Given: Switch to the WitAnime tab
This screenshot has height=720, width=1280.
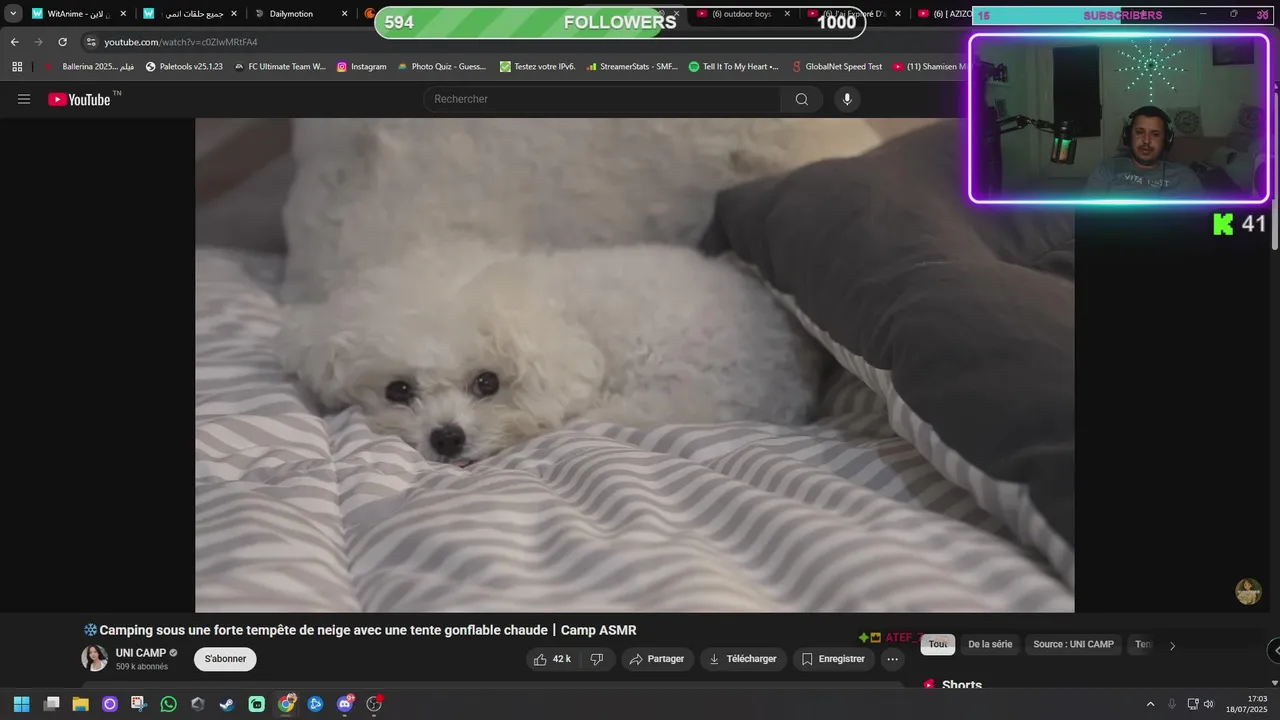Looking at the screenshot, I should (x=77, y=14).
